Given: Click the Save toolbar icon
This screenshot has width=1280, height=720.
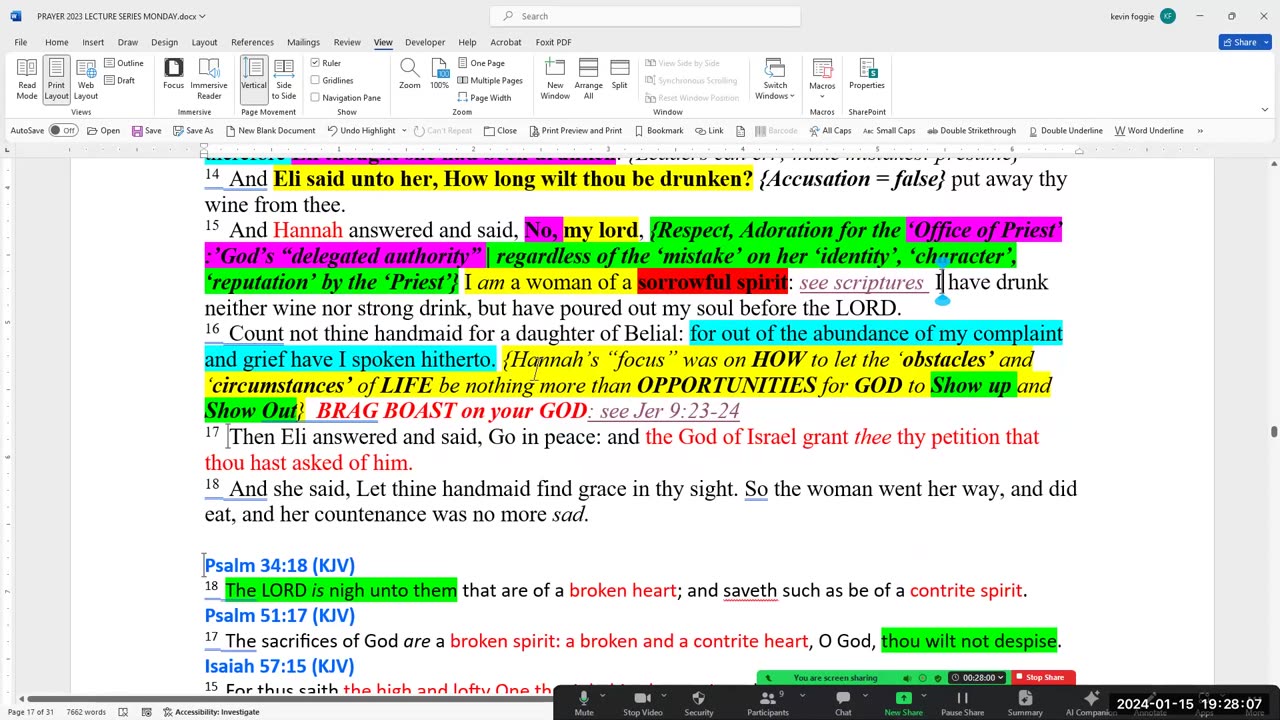Looking at the screenshot, I should point(146,130).
